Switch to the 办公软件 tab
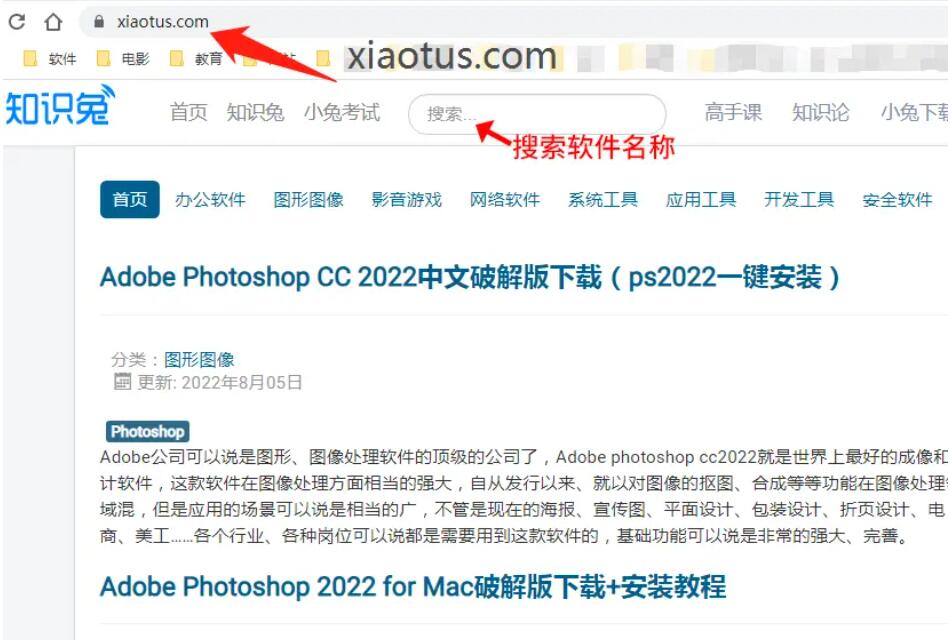The height and width of the screenshot is (640, 950). pyautogui.click(x=210, y=199)
